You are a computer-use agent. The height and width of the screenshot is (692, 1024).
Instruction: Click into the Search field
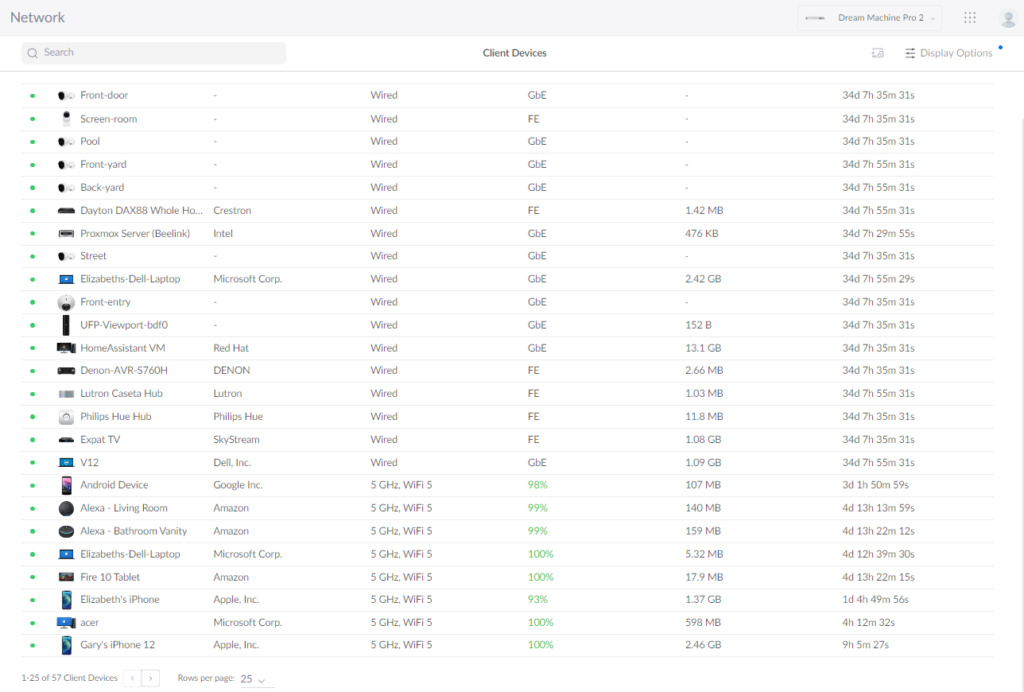153,53
